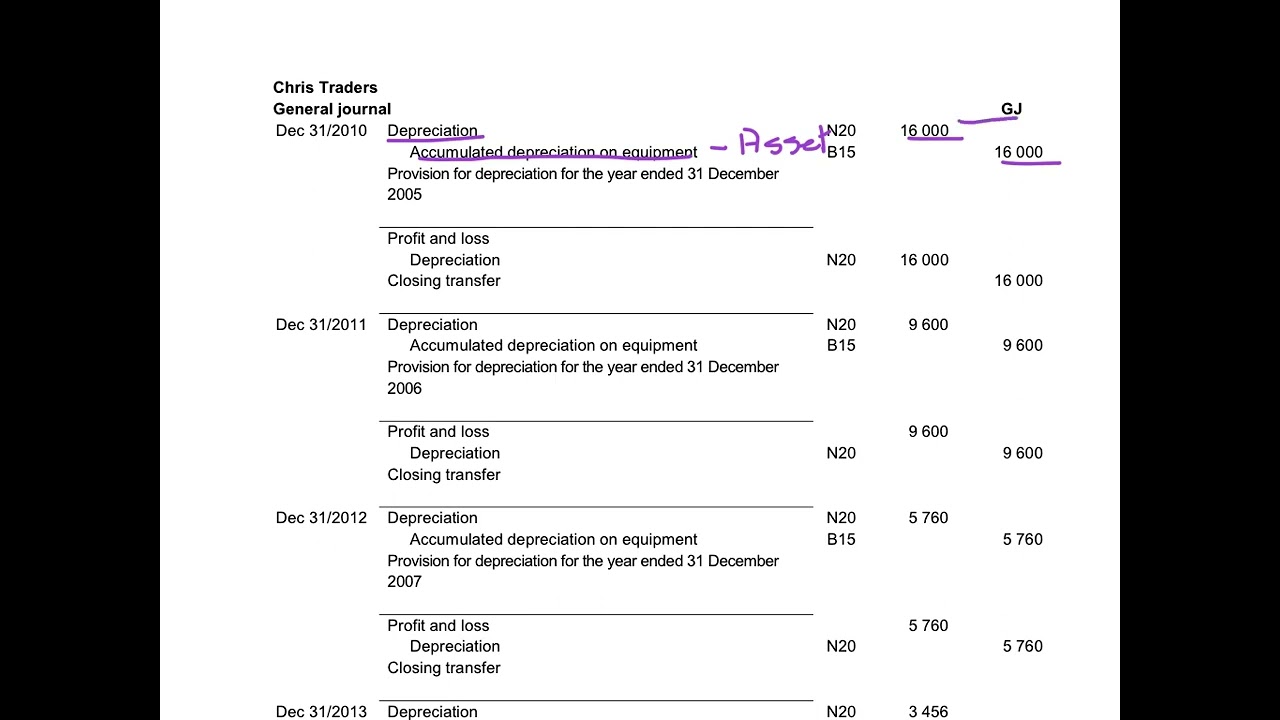Click the underlined 16 000 credit amount

point(1018,152)
